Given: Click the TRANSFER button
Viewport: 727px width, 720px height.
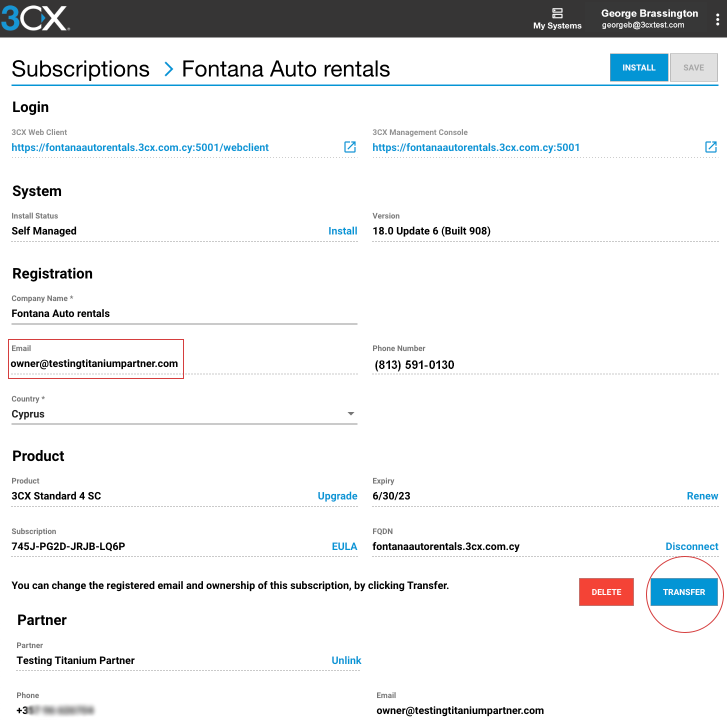Looking at the screenshot, I should click(684, 592).
